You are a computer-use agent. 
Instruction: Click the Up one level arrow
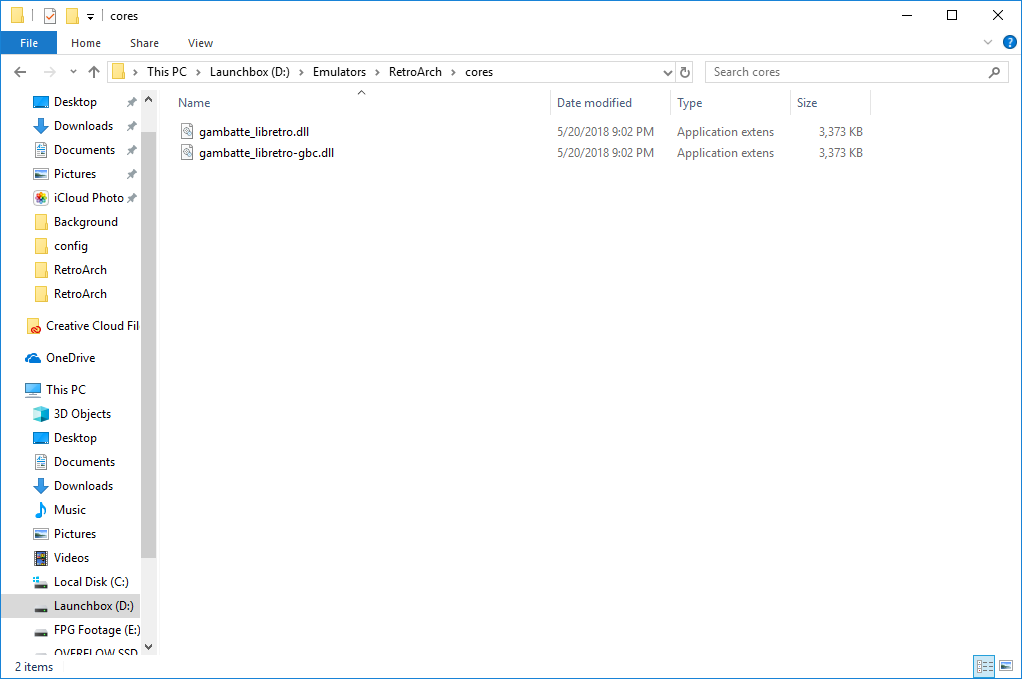click(x=94, y=72)
